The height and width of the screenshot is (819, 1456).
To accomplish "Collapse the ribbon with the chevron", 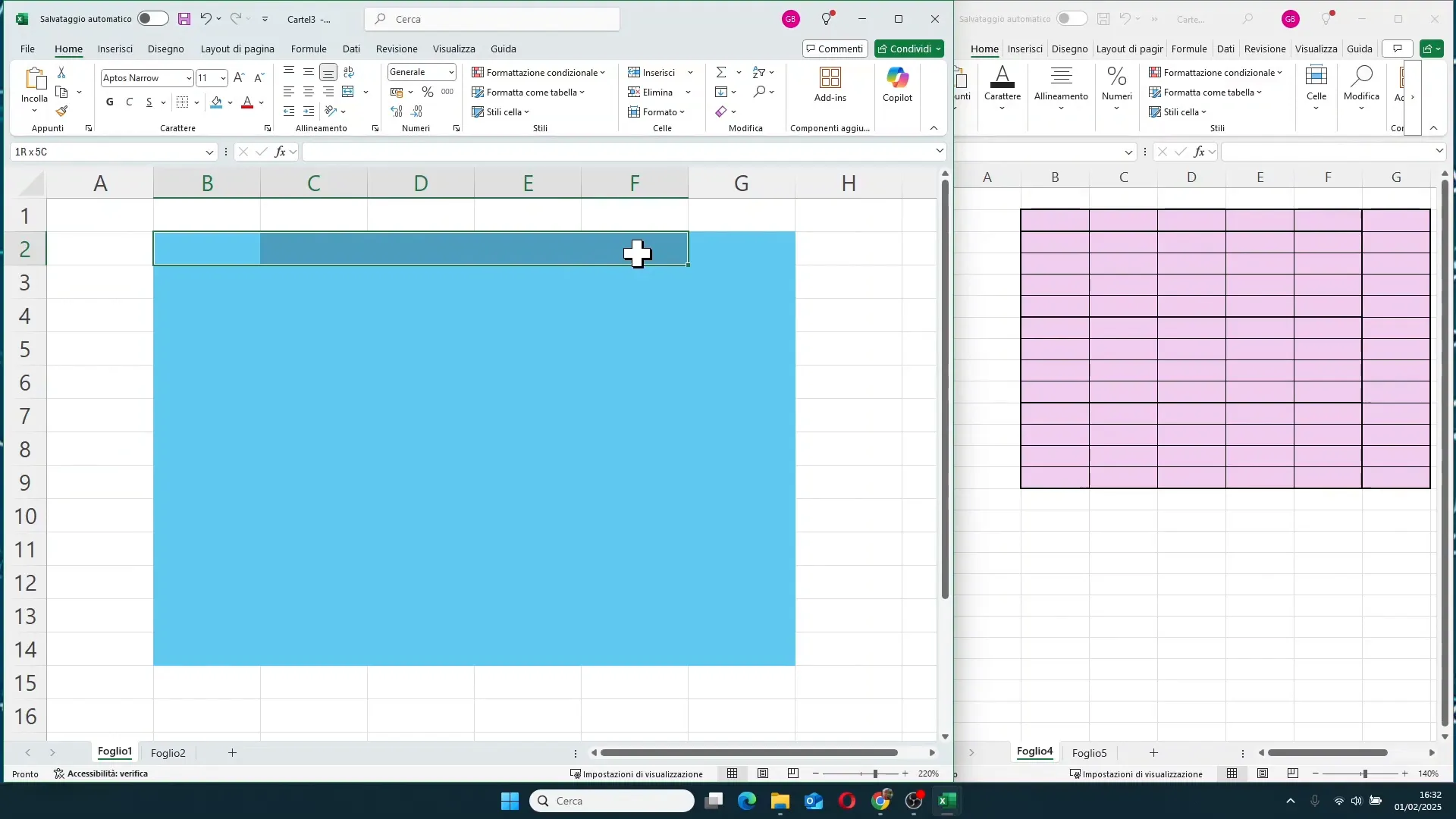I will tap(934, 128).
